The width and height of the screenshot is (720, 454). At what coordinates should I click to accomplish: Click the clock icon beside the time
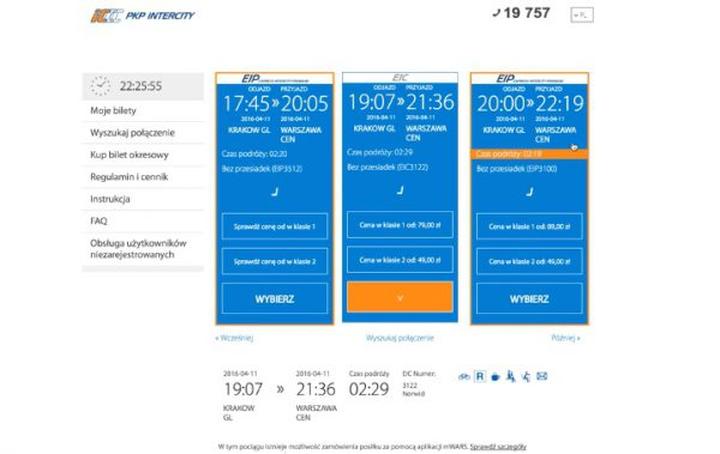pyautogui.click(x=100, y=86)
